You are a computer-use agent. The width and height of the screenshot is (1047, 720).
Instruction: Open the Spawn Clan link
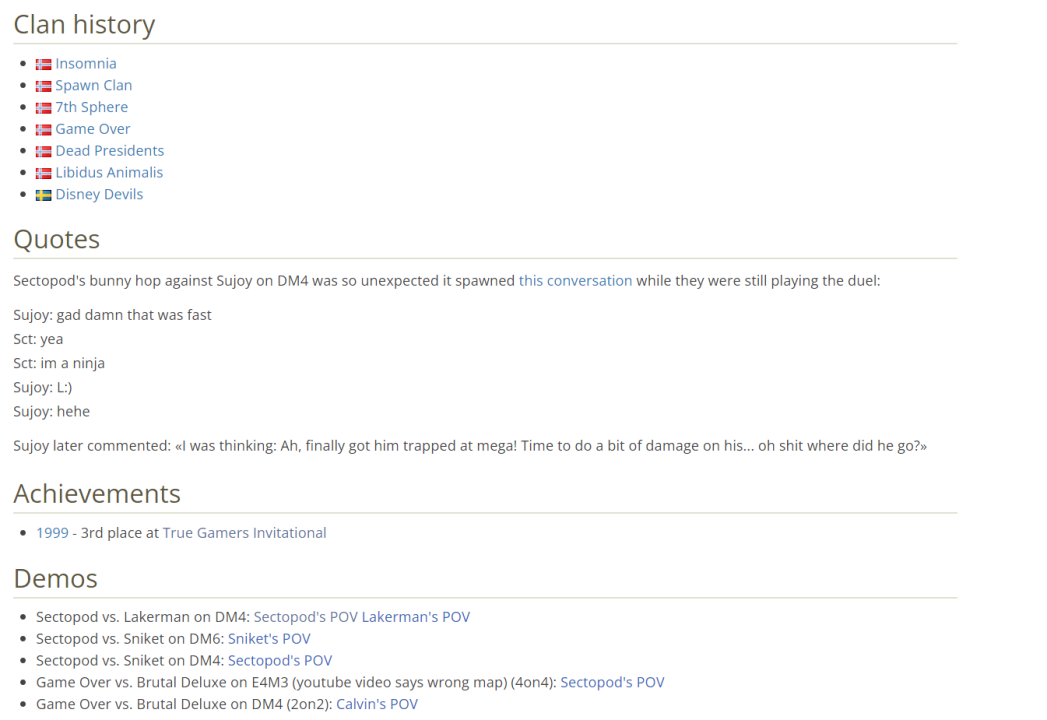(94, 86)
